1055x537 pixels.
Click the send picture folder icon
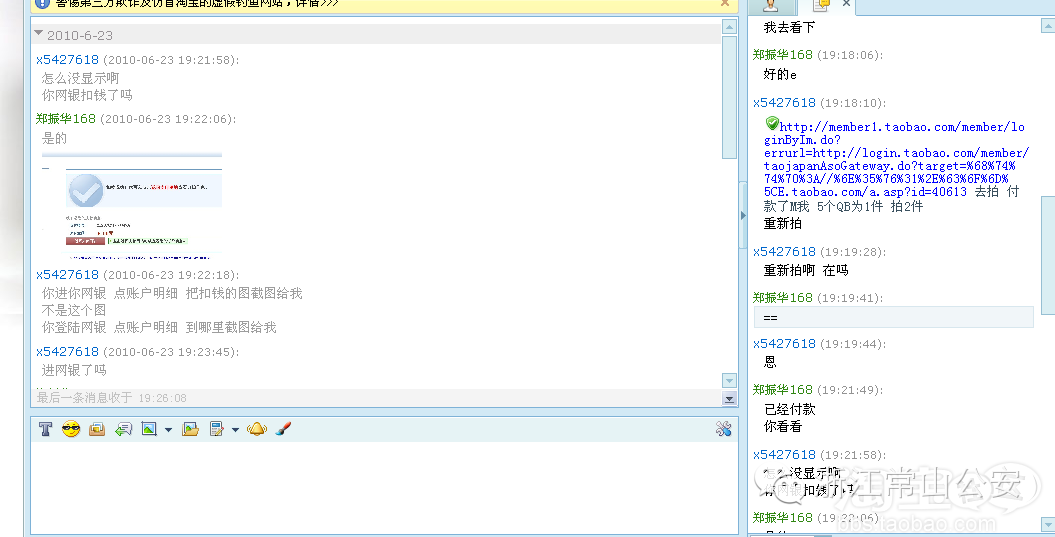pos(190,429)
